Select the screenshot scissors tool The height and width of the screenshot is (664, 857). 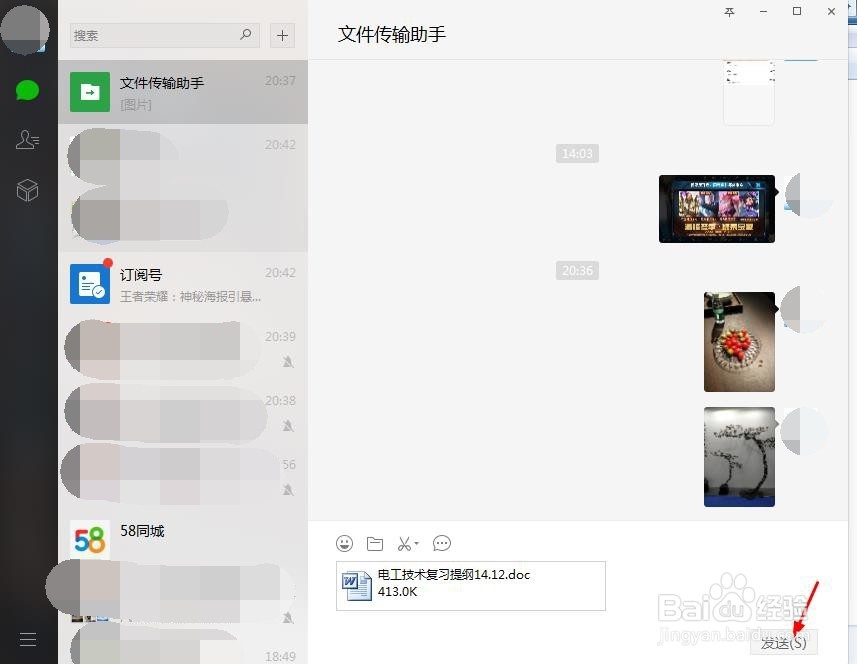pos(404,543)
